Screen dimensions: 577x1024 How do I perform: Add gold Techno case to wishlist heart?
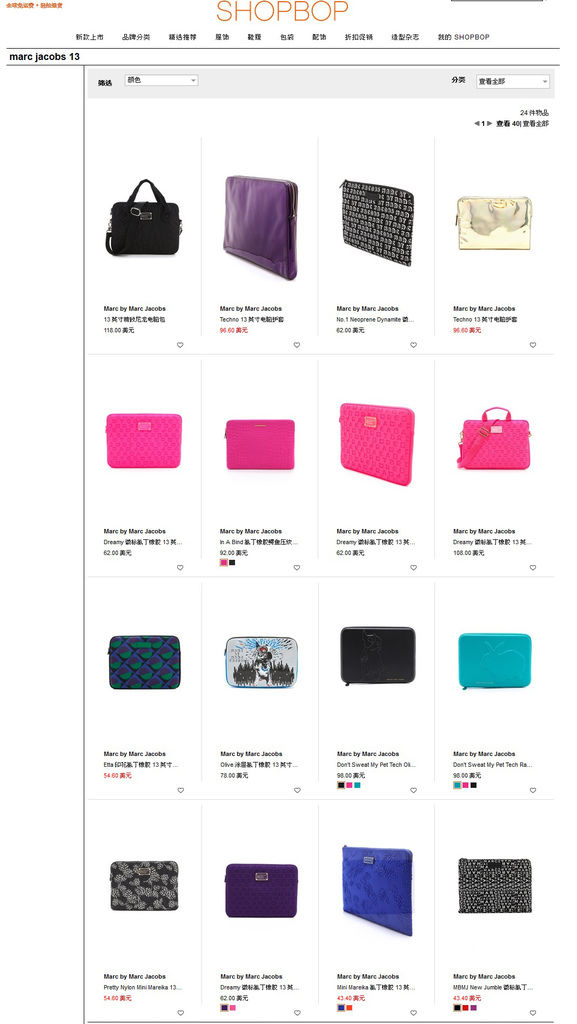533,345
